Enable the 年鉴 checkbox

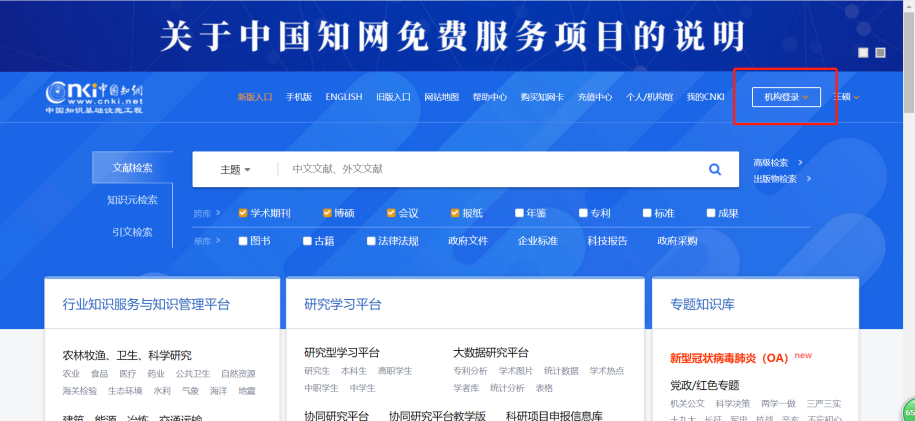tap(519, 213)
